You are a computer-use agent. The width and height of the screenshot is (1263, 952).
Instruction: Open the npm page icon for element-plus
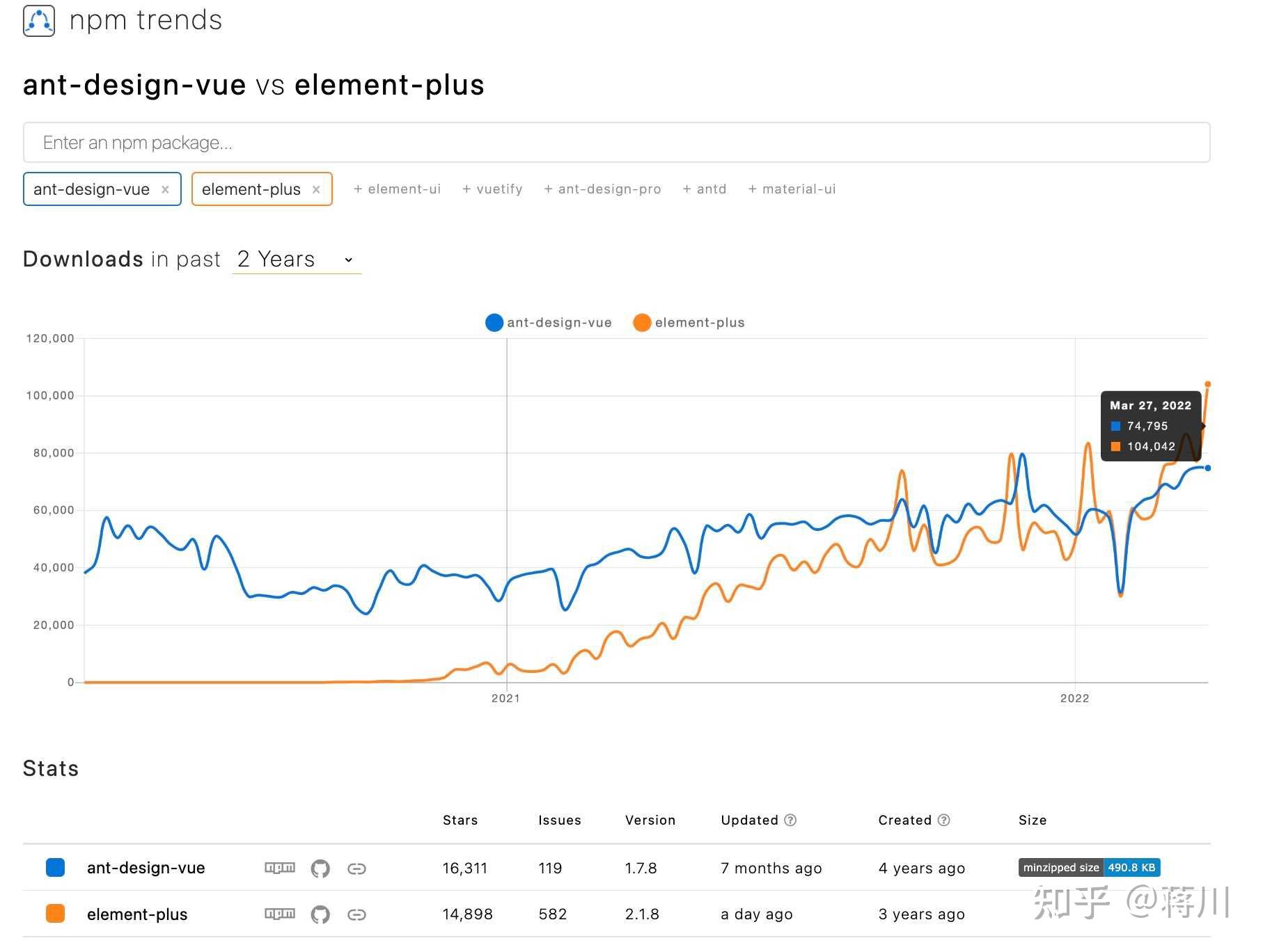[x=279, y=914]
